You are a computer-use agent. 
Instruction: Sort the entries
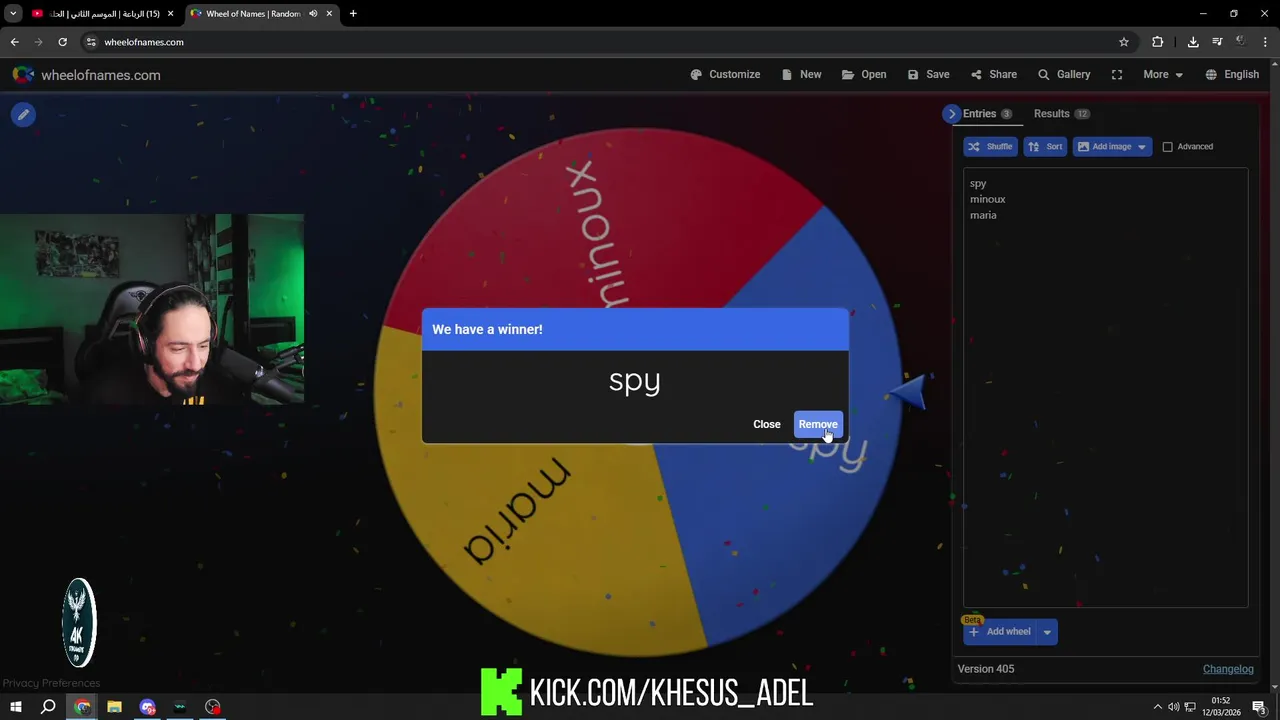1045,146
